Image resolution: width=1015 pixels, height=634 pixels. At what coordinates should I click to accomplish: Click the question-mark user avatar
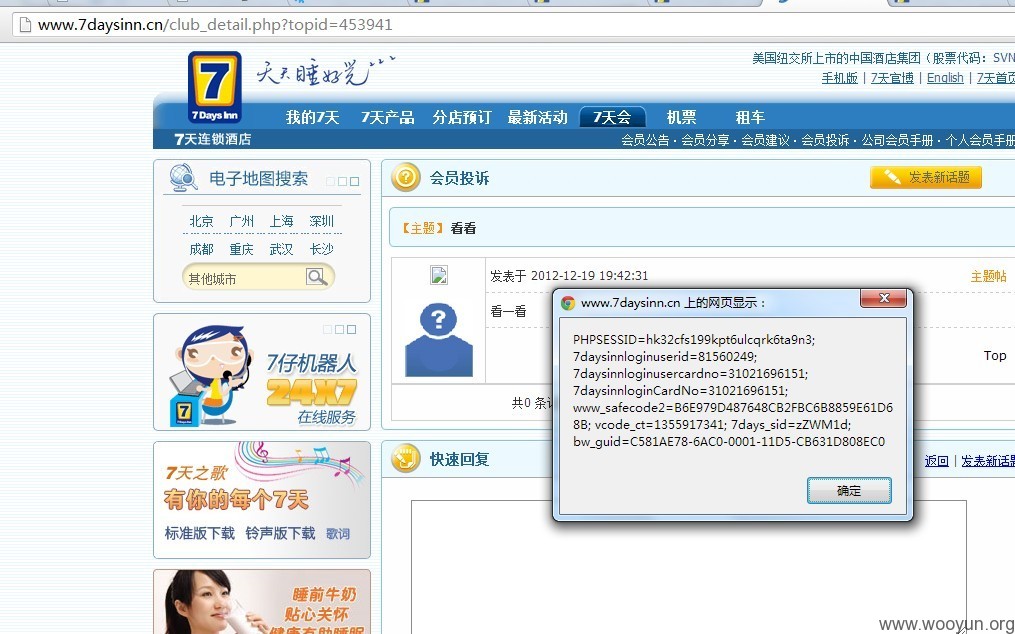click(439, 339)
